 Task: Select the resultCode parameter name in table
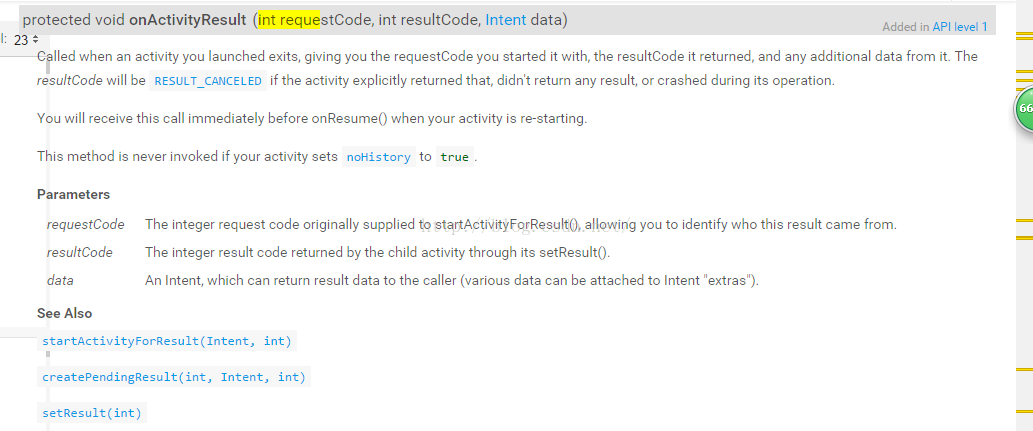[x=80, y=252]
